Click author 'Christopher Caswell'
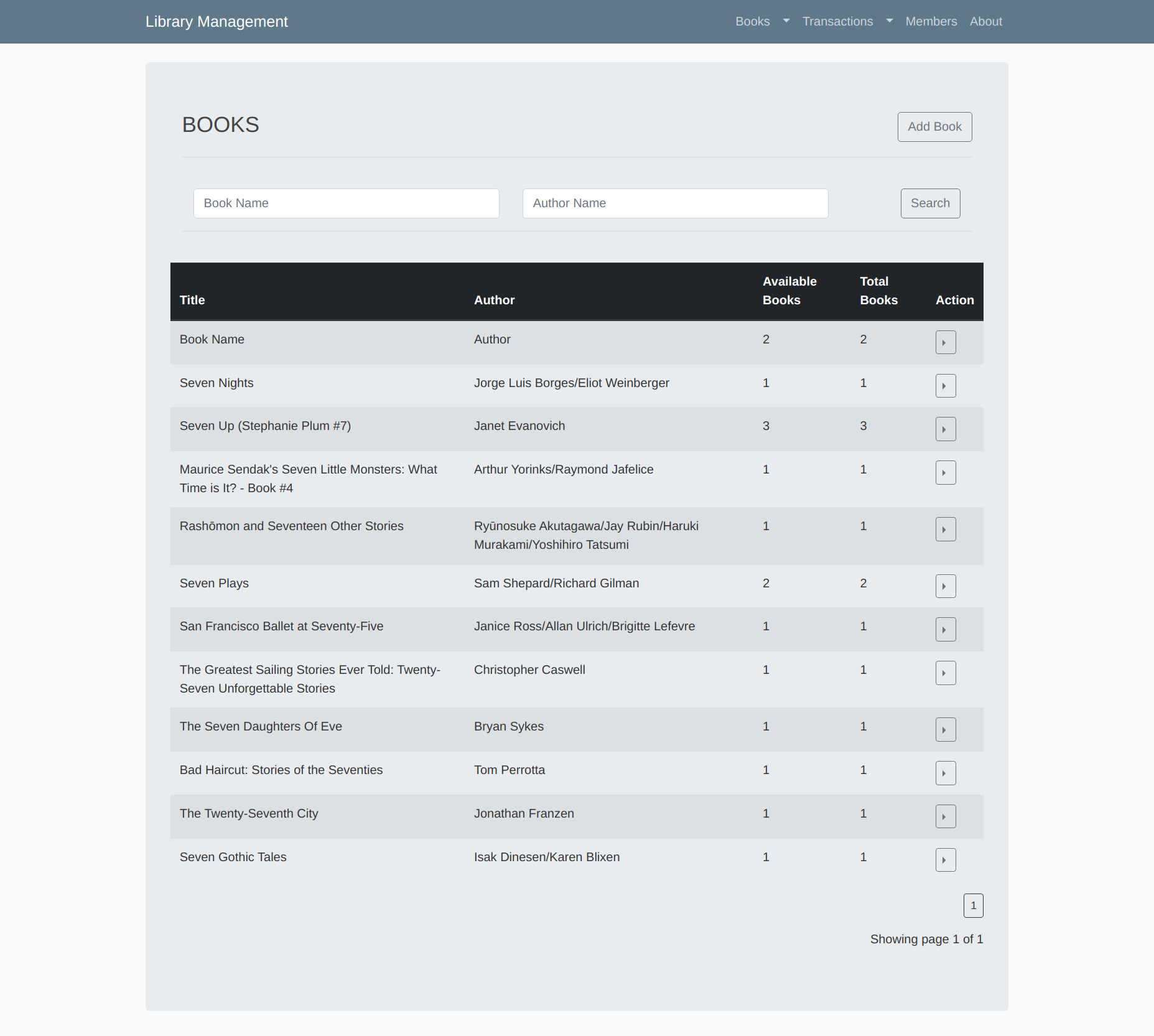This screenshot has width=1154, height=1036. (x=529, y=670)
